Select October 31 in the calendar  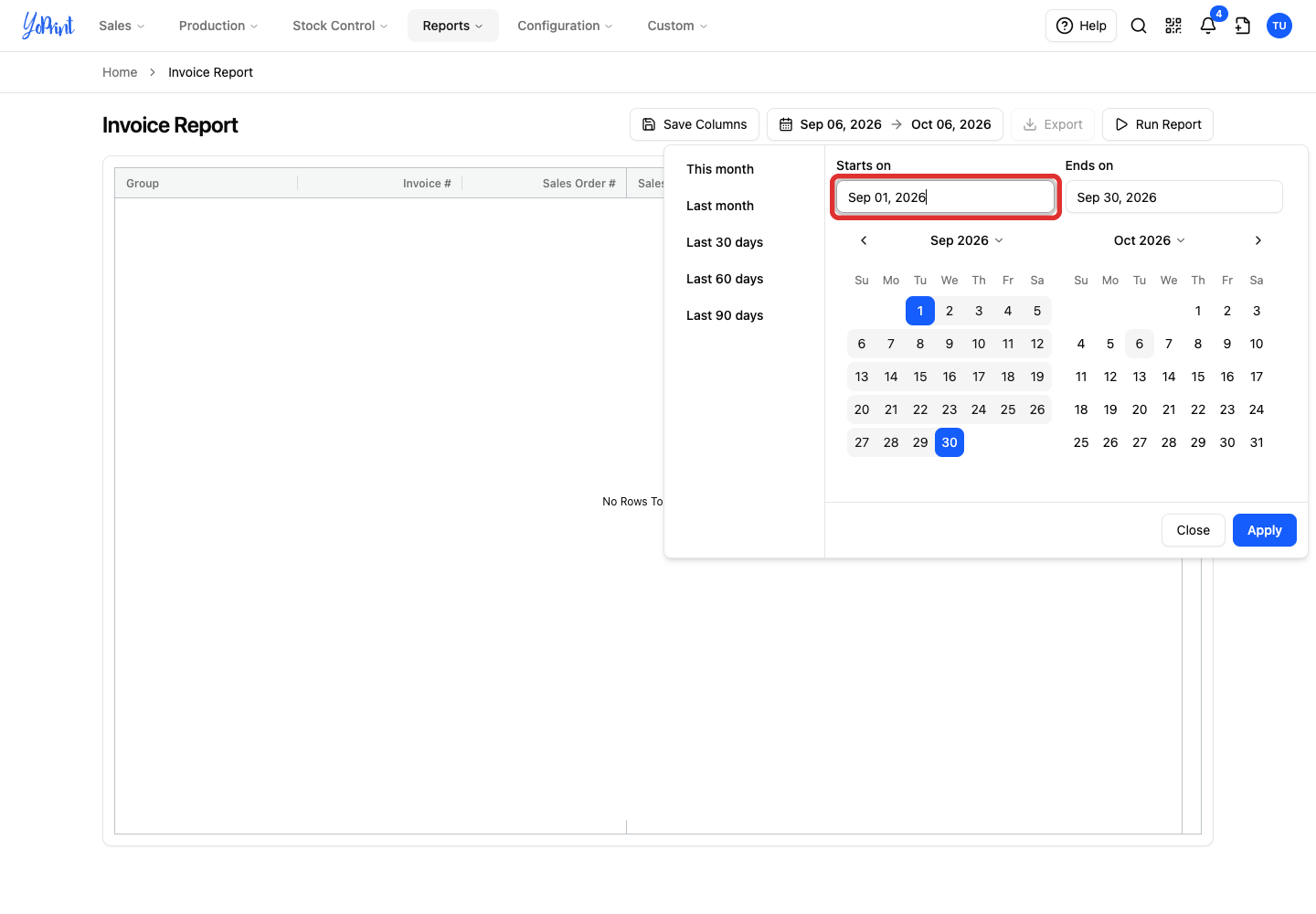(x=1257, y=442)
